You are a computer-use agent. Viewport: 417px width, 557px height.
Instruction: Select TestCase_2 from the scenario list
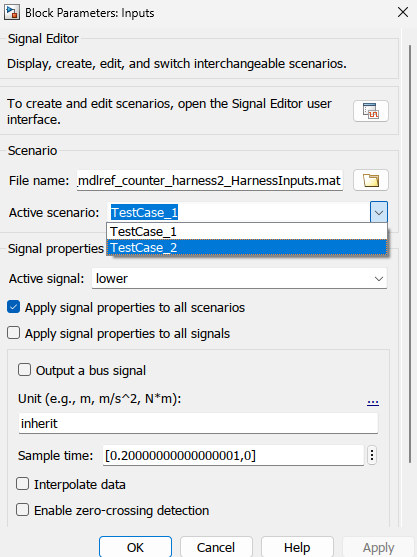(x=247, y=248)
